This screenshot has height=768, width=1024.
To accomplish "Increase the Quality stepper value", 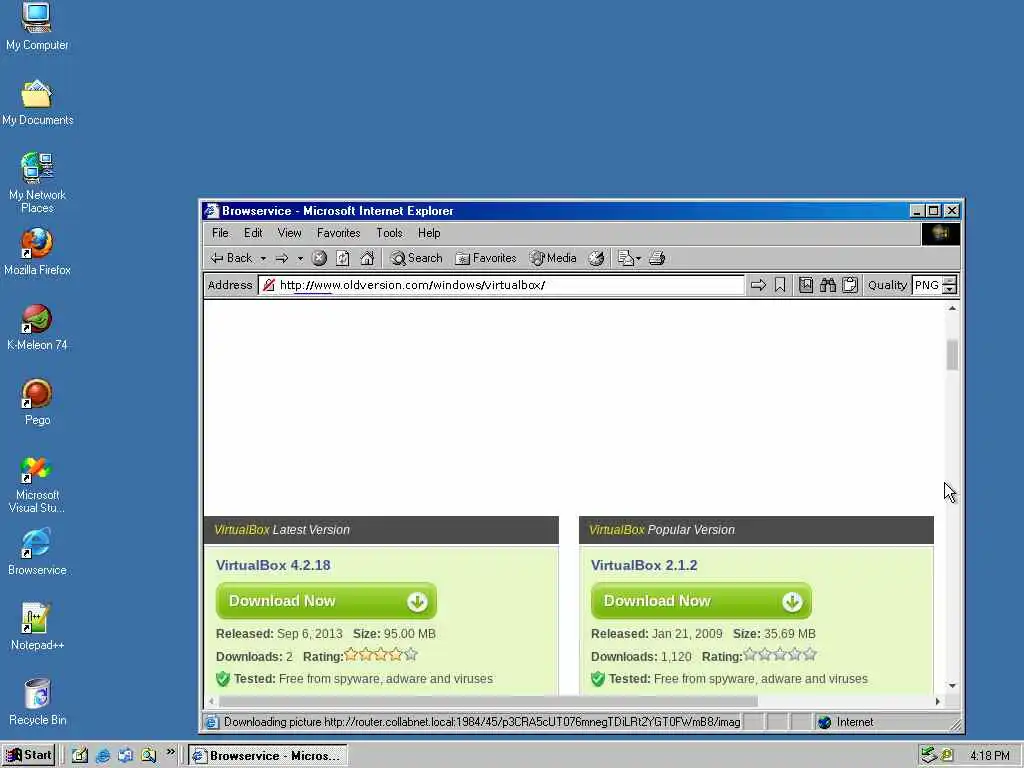I will coord(950,281).
